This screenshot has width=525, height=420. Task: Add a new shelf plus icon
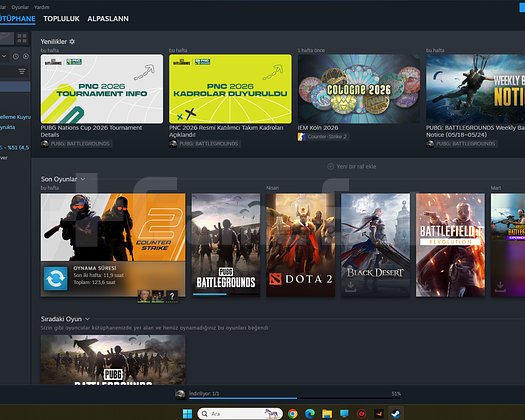pos(330,166)
